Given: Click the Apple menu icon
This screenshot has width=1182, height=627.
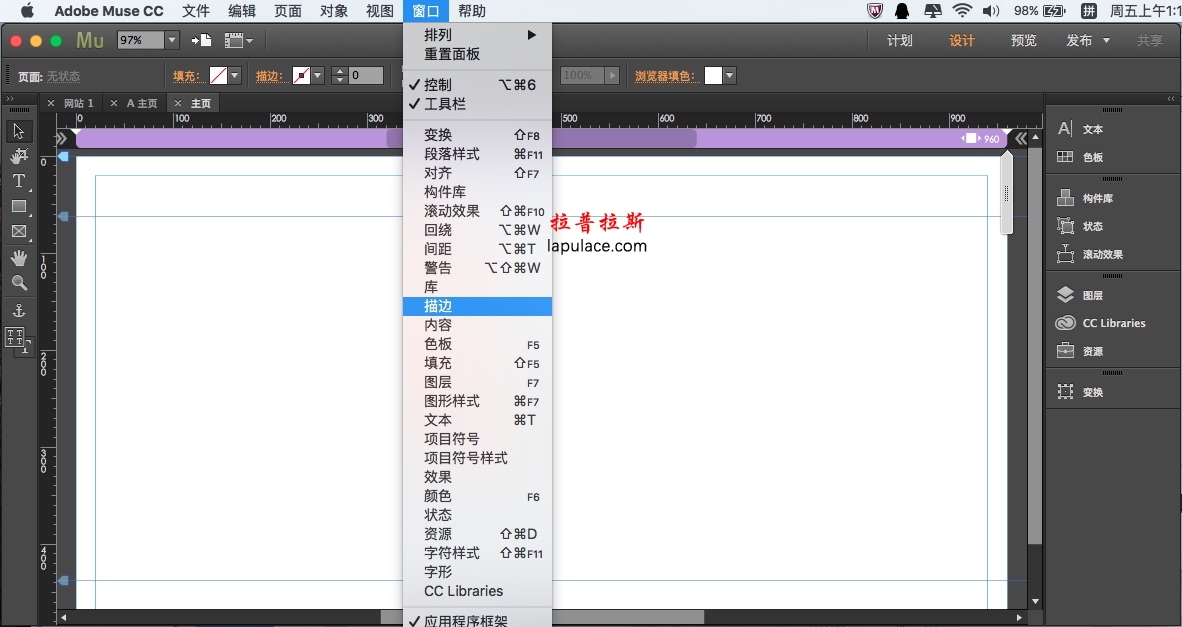Looking at the screenshot, I should 27,11.
